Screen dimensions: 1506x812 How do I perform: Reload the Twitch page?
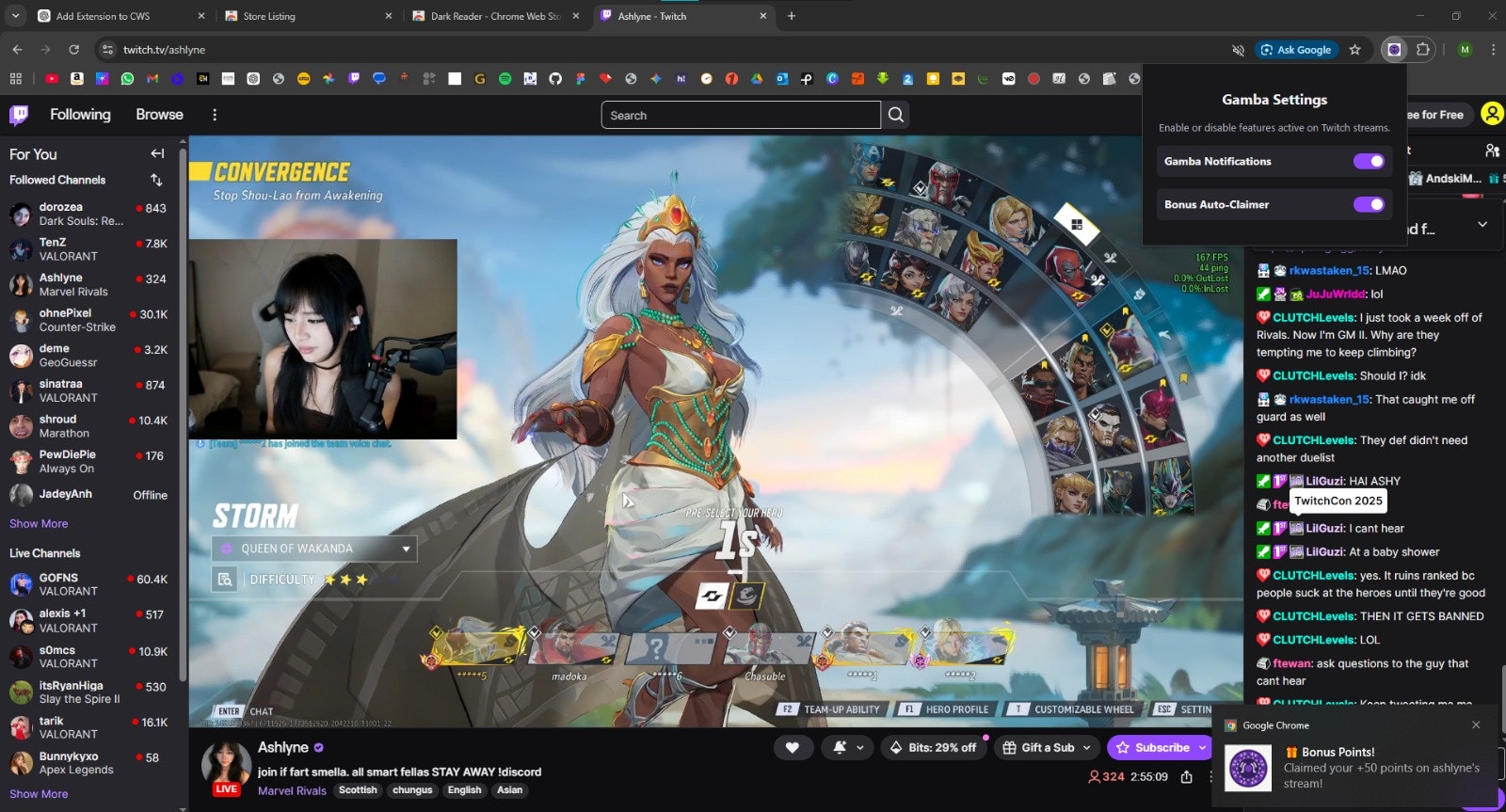pos(74,49)
